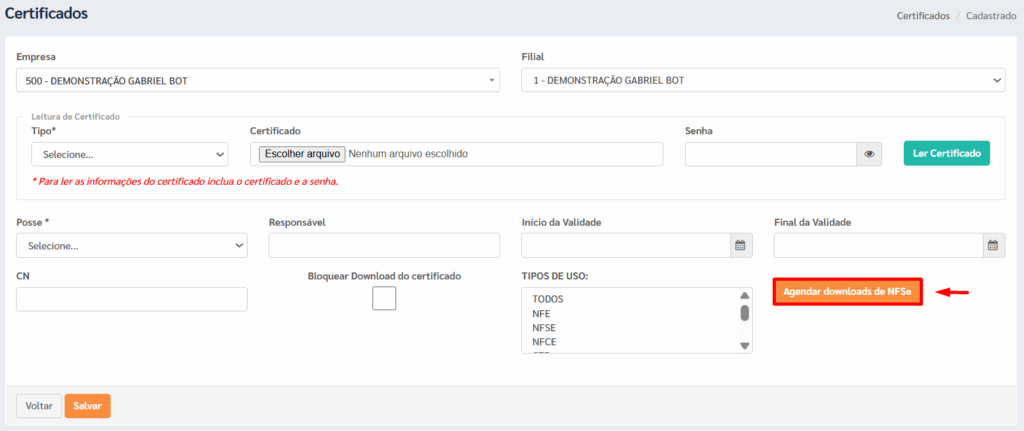Select NFSE in the TIPOS DE USO list
The image size is (1024, 431).
544,327
